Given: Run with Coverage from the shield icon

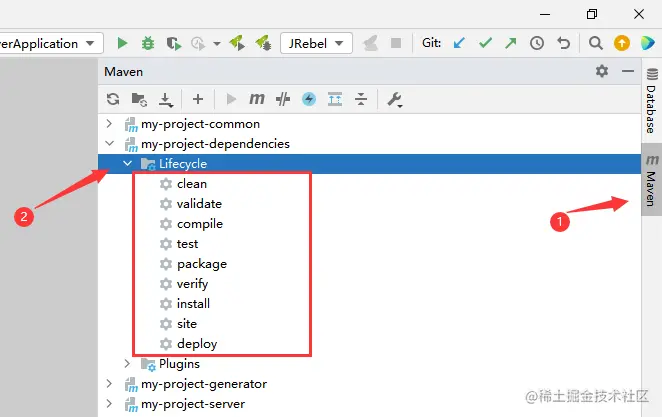Looking at the screenshot, I should tap(173, 43).
